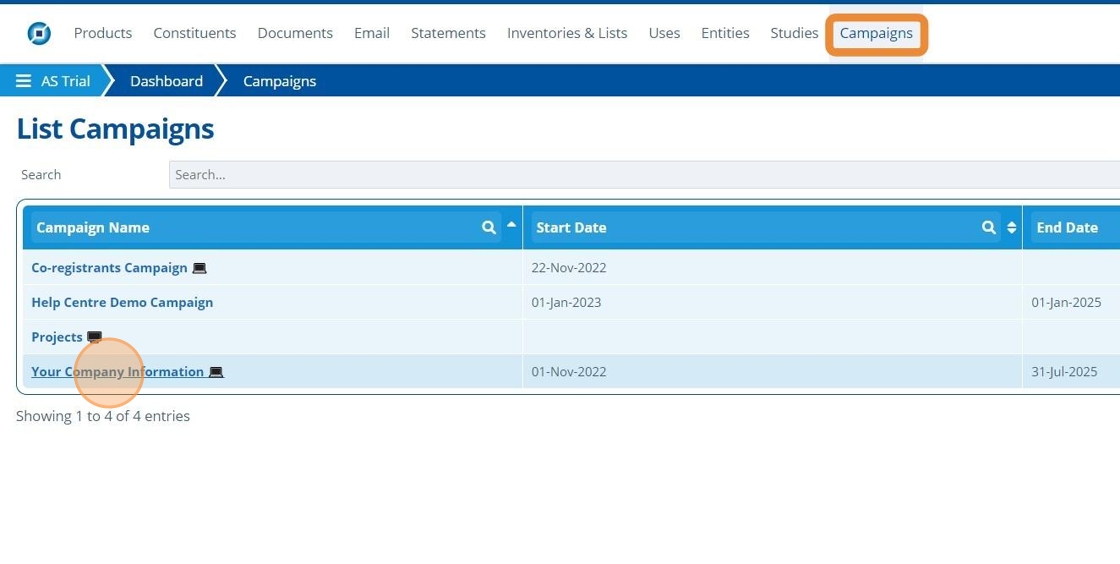The height and width of the screenshot is (564, 1120).
Task: Open the Constituents menu
Action: coord(194,33)
